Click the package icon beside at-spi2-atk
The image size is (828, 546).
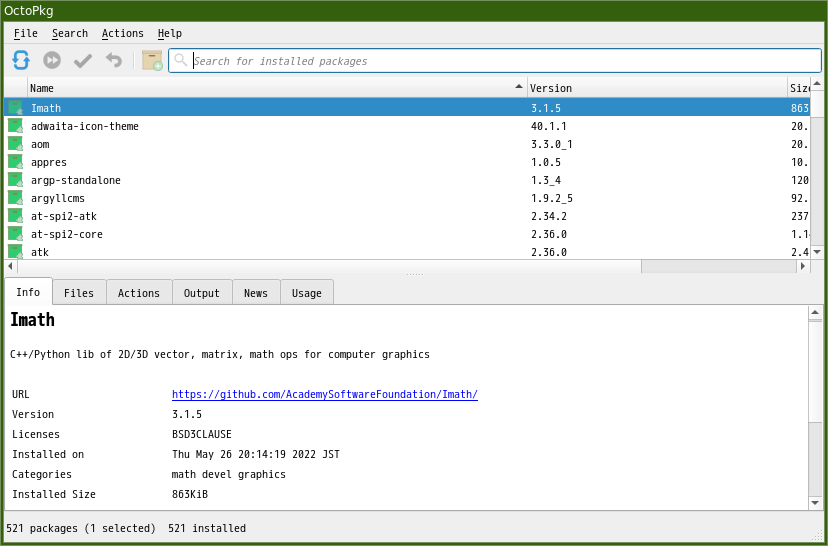[x=16, y=215]
